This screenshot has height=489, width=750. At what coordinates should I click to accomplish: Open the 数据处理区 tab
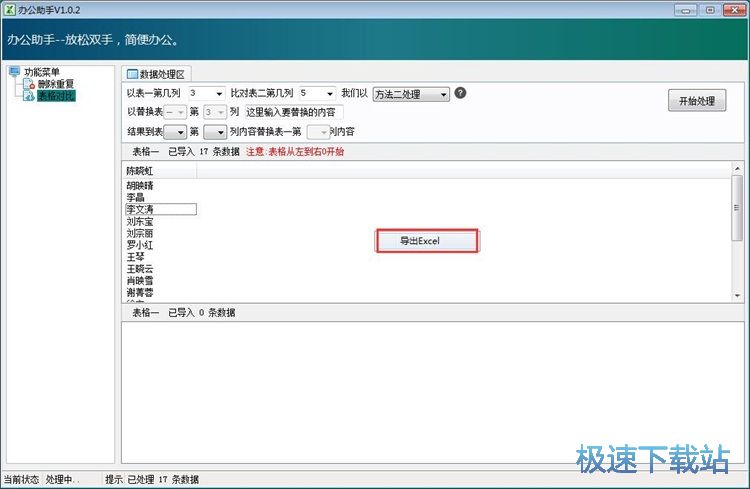point(156,74)
